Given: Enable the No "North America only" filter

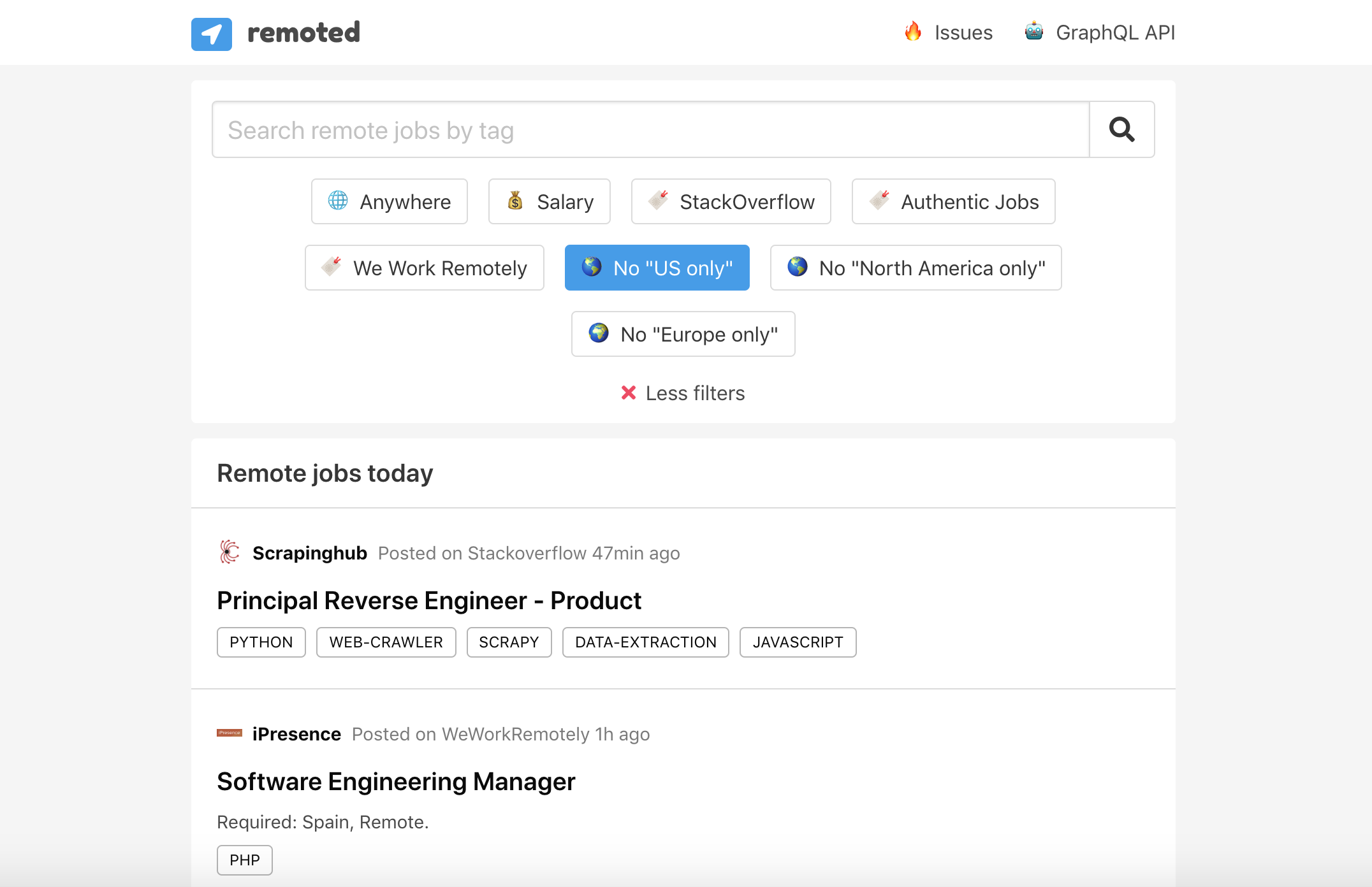Looking at the screenshot, I should (916, 268).
